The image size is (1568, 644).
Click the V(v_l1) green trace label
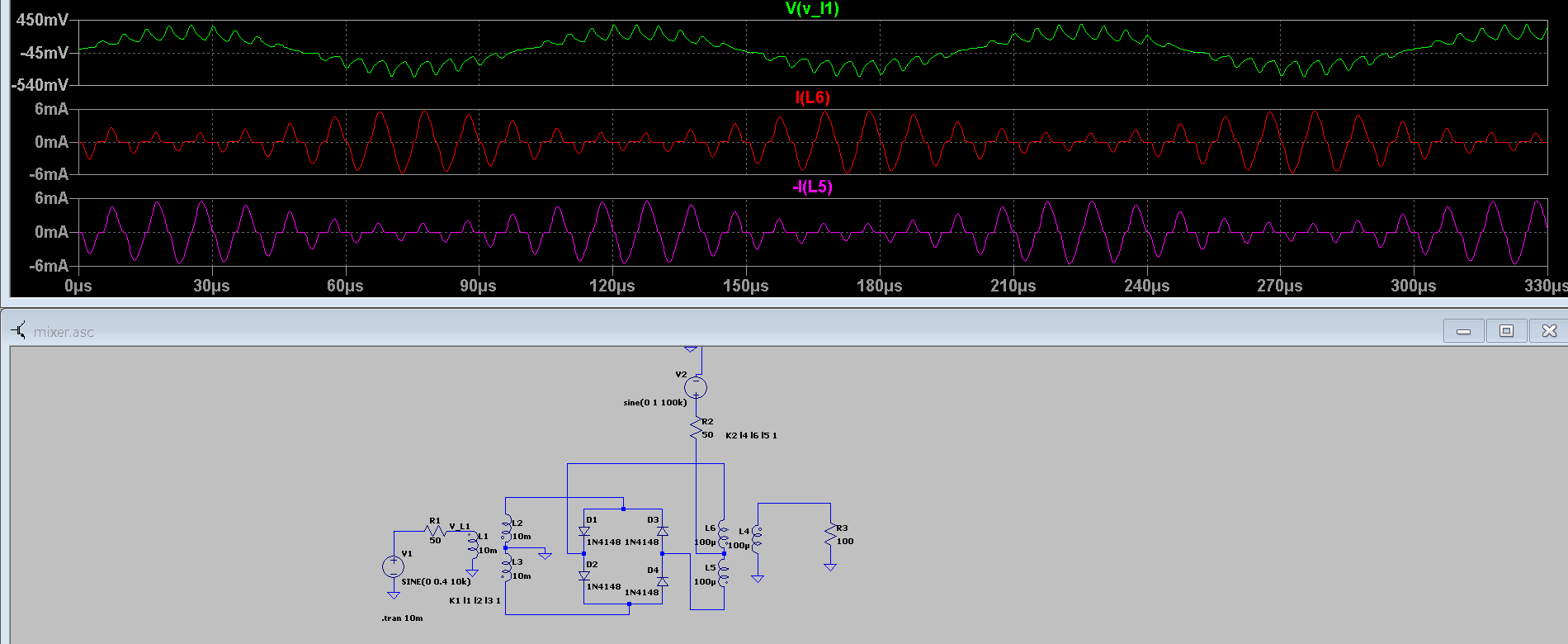pyautogui.click(x=812, y=9)
